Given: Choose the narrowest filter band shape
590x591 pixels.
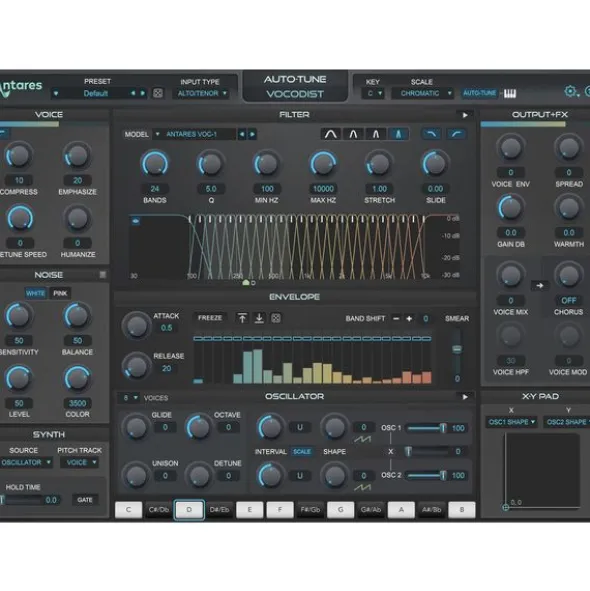Looking at the screenshot, I should 398,134.
